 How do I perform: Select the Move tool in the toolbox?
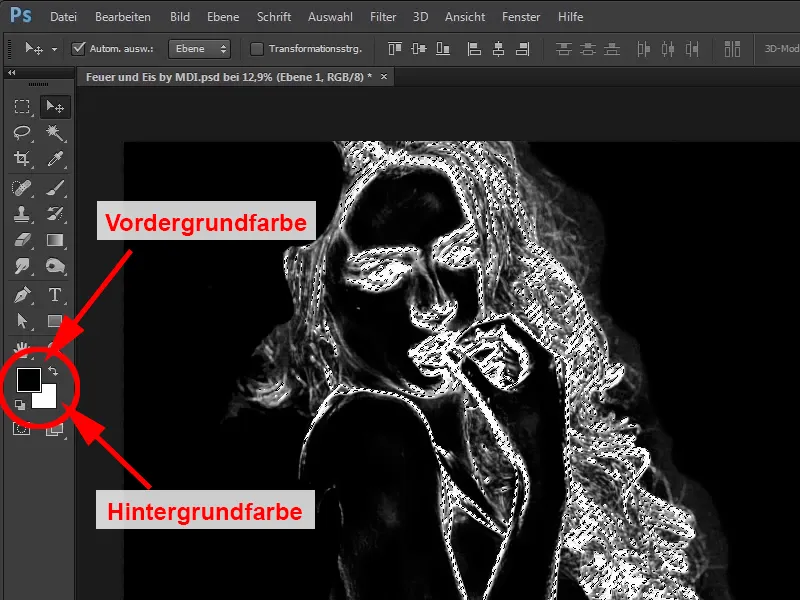(x=55, y=107)
